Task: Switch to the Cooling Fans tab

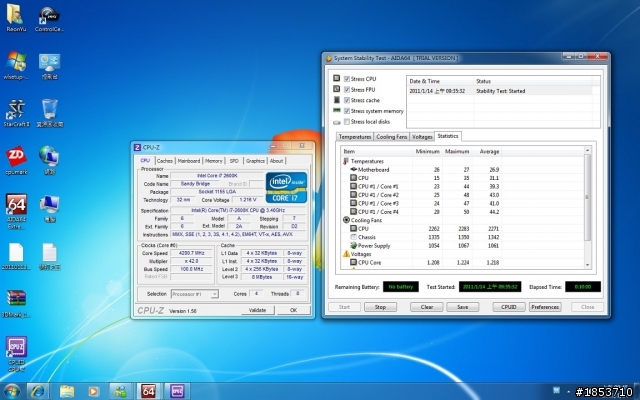Action: pos(391,137)
